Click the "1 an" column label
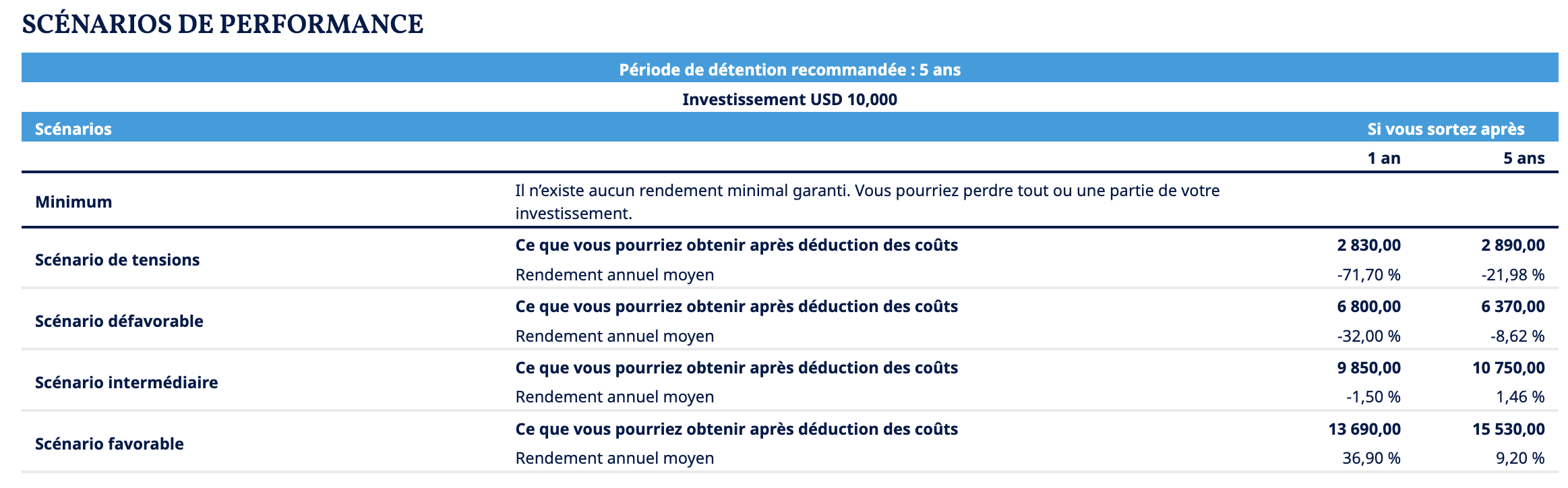The height and width of the screenshot is (488, 1568). pos(1383,158)
